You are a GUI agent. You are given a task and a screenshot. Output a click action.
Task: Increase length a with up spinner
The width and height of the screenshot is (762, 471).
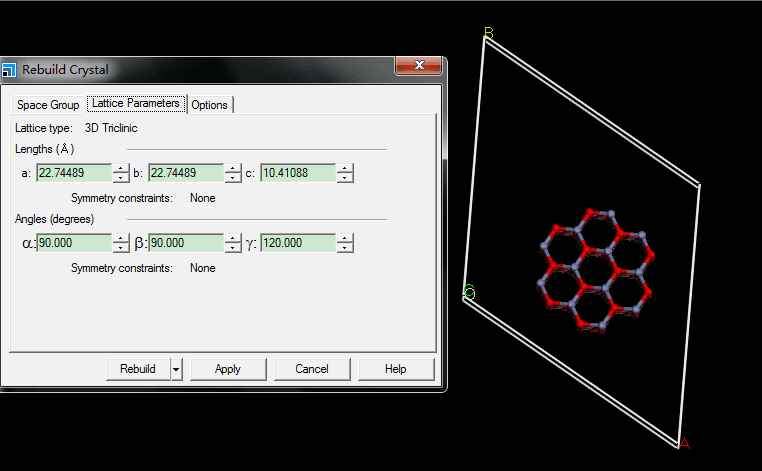pos(121,168)
